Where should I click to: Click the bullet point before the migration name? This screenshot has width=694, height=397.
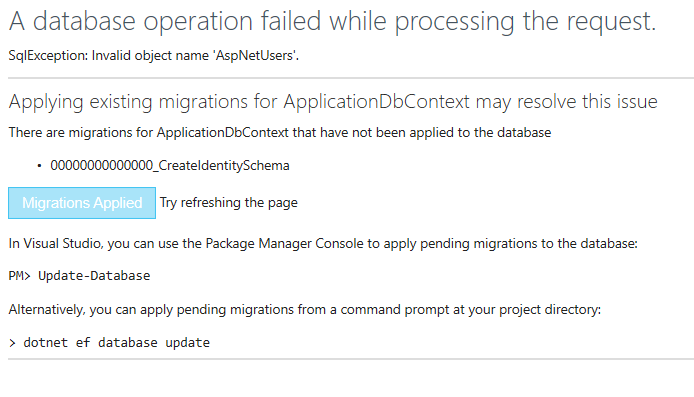point(39,166)
